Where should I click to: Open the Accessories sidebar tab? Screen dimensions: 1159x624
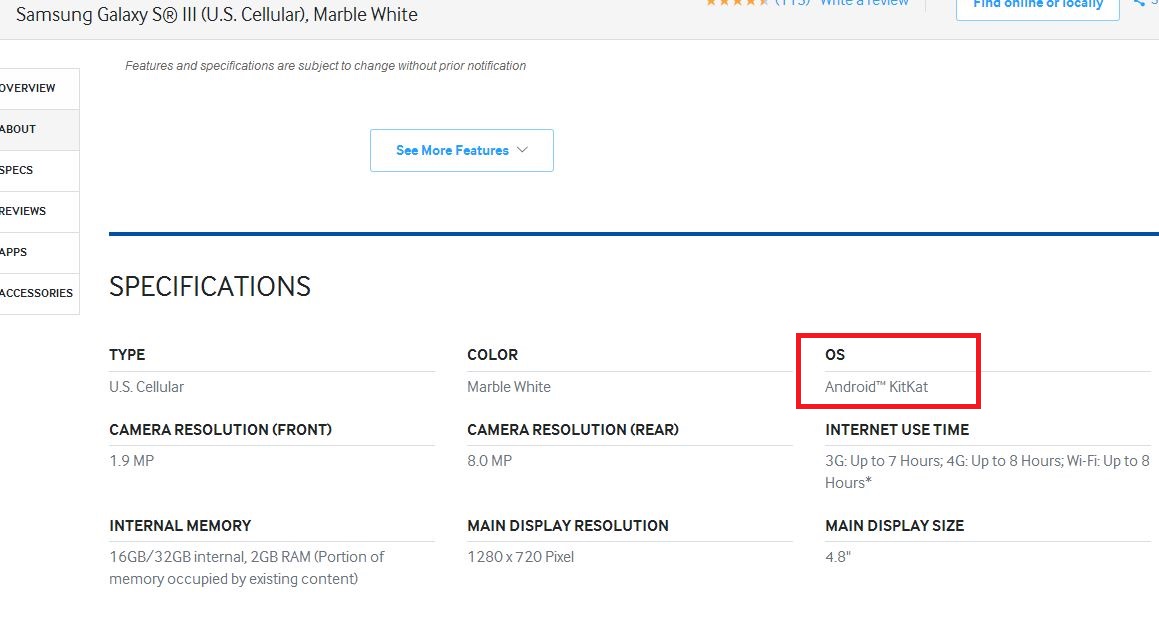37,293
